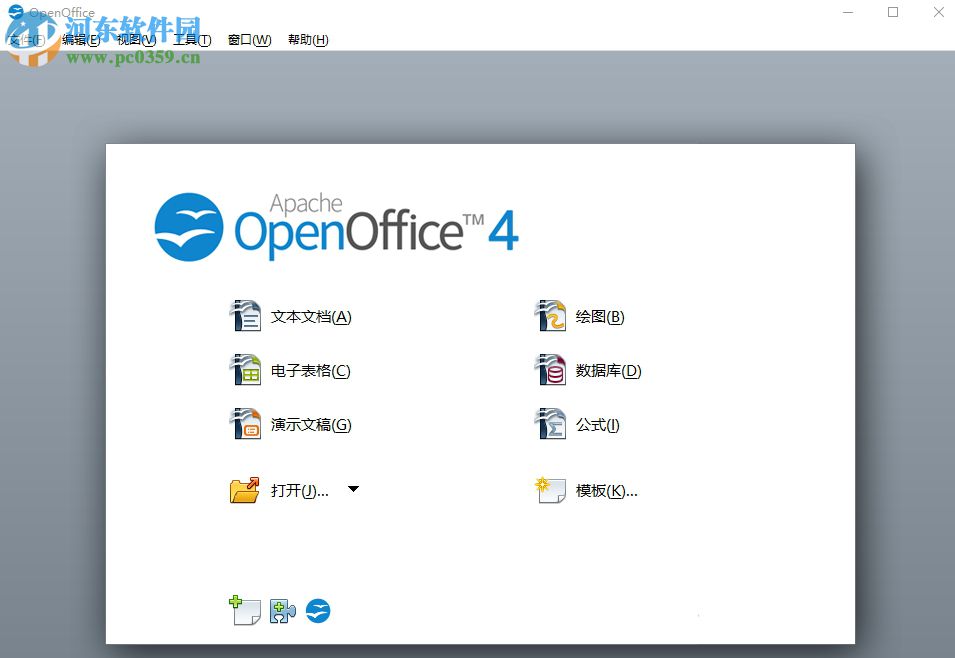Open the 帮助 menu

[x=307, y=40]
